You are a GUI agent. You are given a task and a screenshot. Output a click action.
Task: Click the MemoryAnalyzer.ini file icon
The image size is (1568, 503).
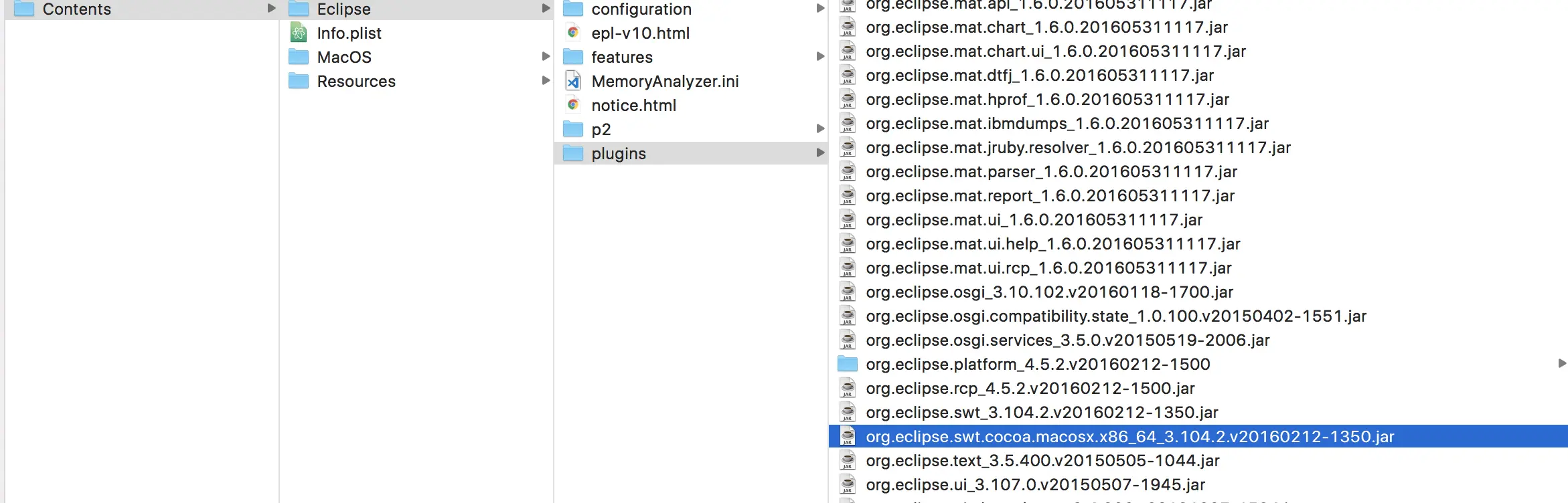[x=573, y=81]
